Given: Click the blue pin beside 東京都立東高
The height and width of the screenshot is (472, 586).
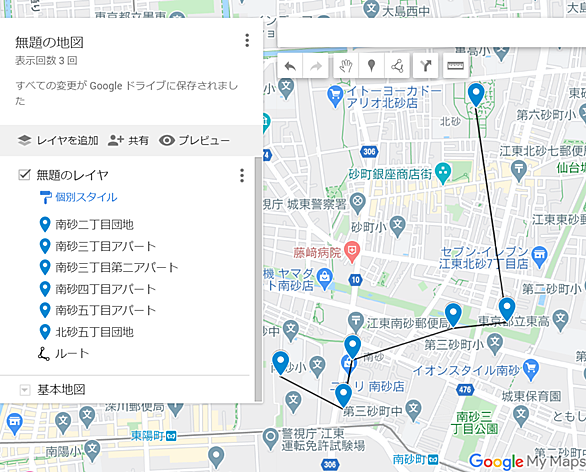Looking at the screenshot, I should point(507,309).
